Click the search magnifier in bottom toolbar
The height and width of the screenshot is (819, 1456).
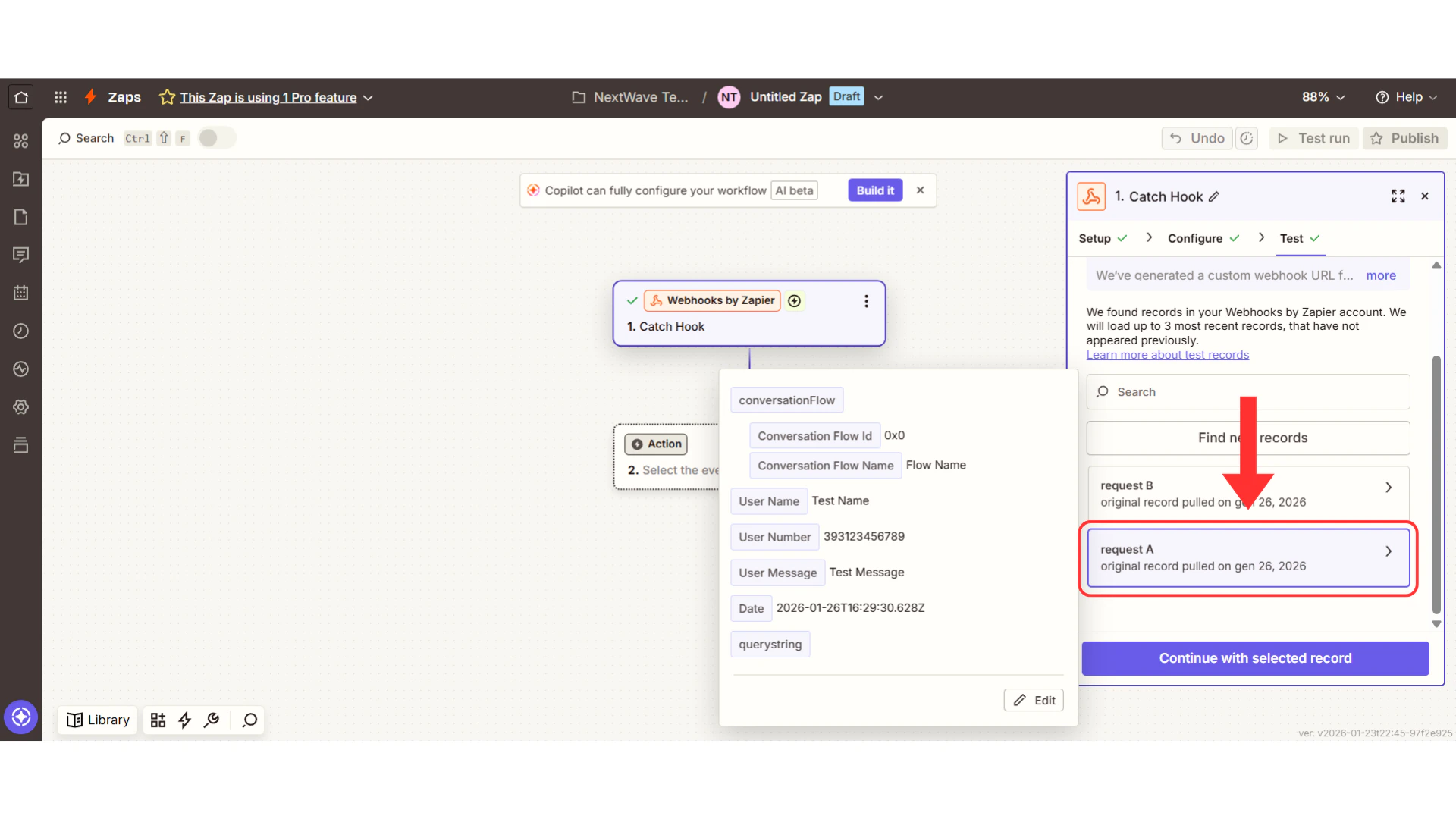click(x=249, y=720)
